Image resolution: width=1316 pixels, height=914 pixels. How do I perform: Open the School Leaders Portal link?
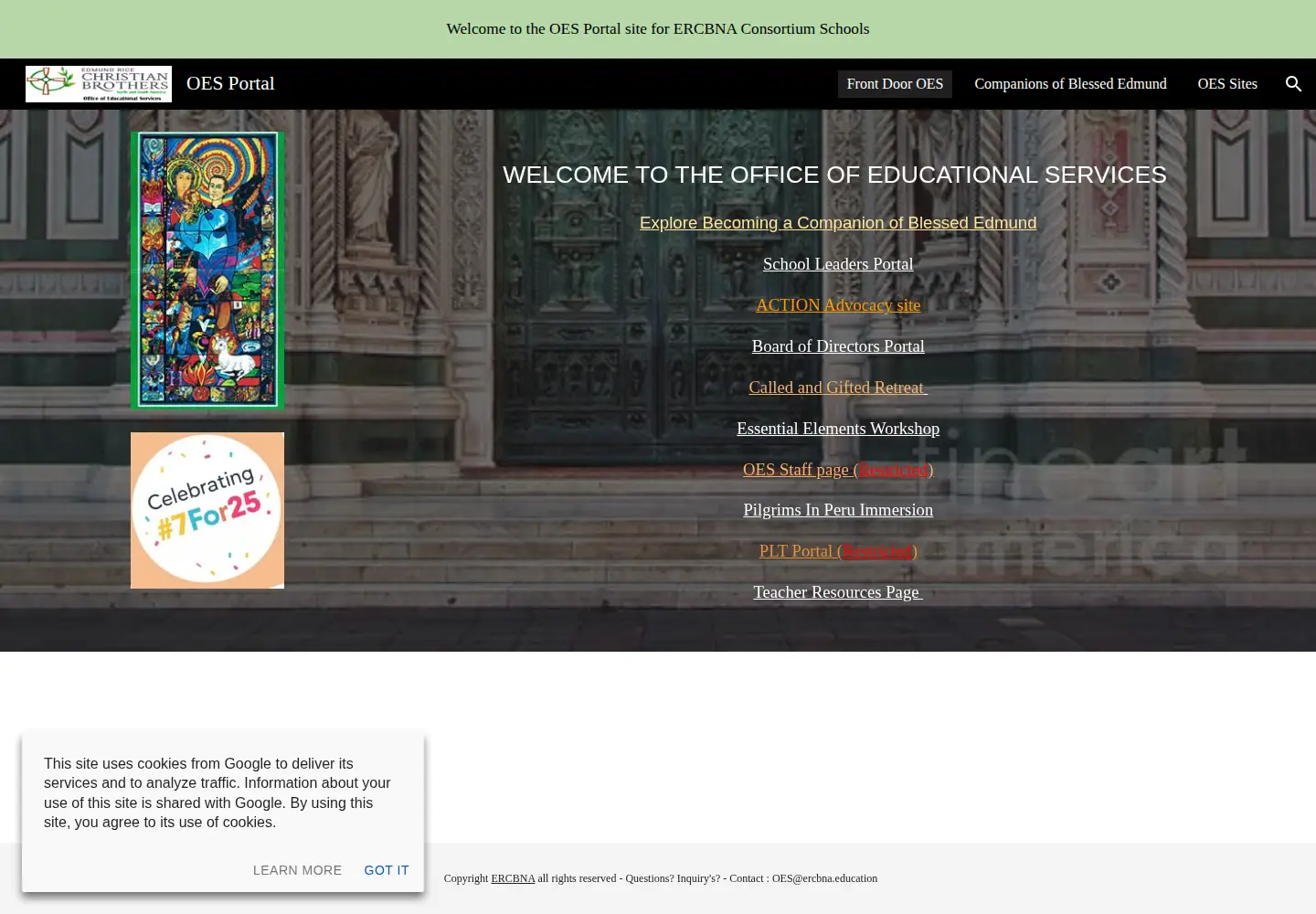tap(838, 264)
